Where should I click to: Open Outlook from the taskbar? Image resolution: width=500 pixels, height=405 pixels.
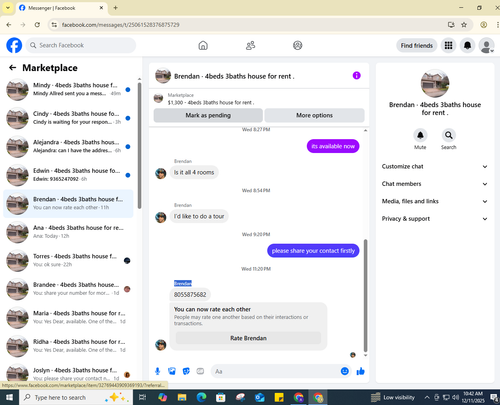260,397
